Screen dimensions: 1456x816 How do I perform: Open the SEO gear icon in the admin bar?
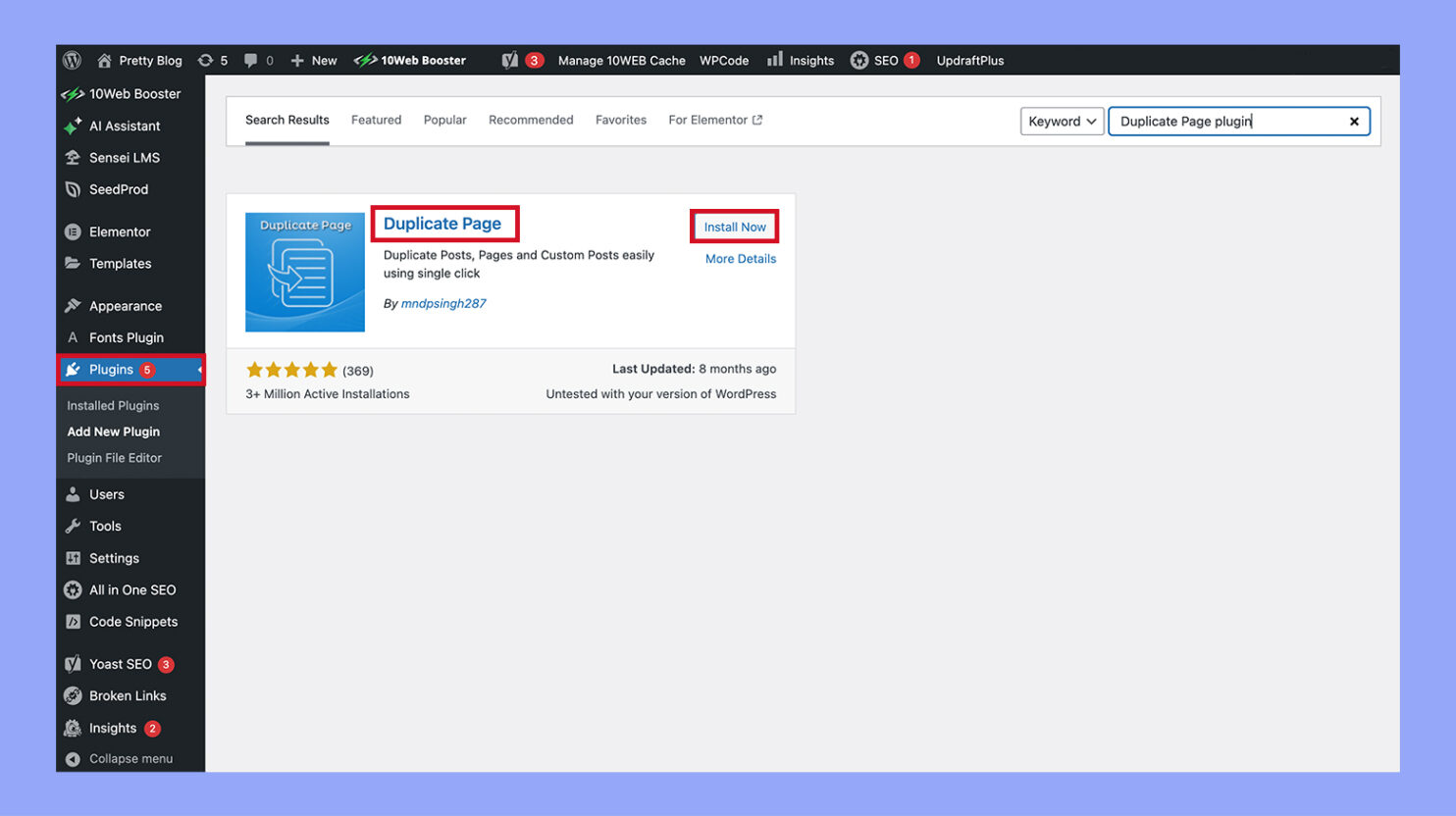[860, 60]
